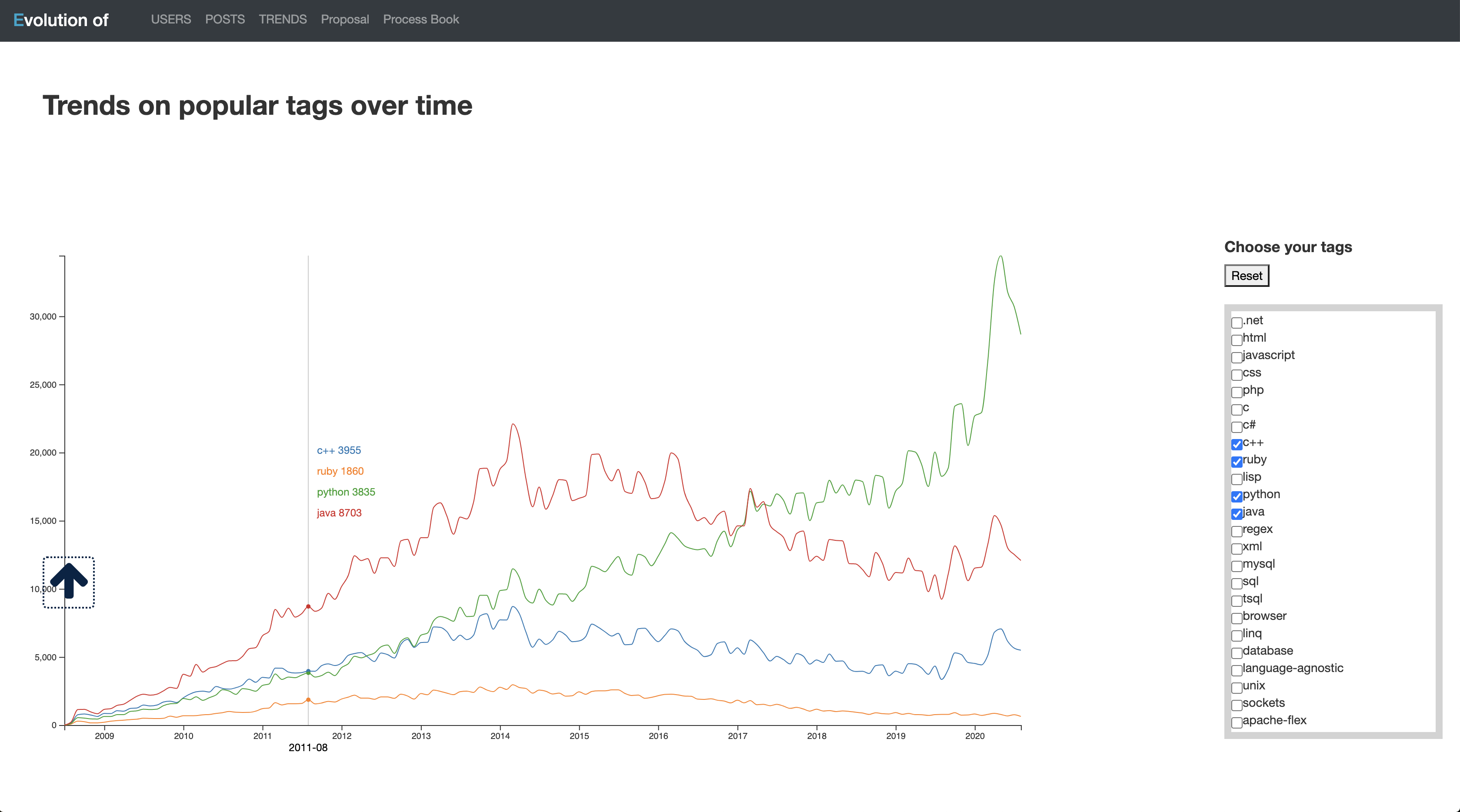This screenshot has width=1460, height=812.
Task: Tick the javascript tag checkbox
Action: click(x=1237, y=358)
